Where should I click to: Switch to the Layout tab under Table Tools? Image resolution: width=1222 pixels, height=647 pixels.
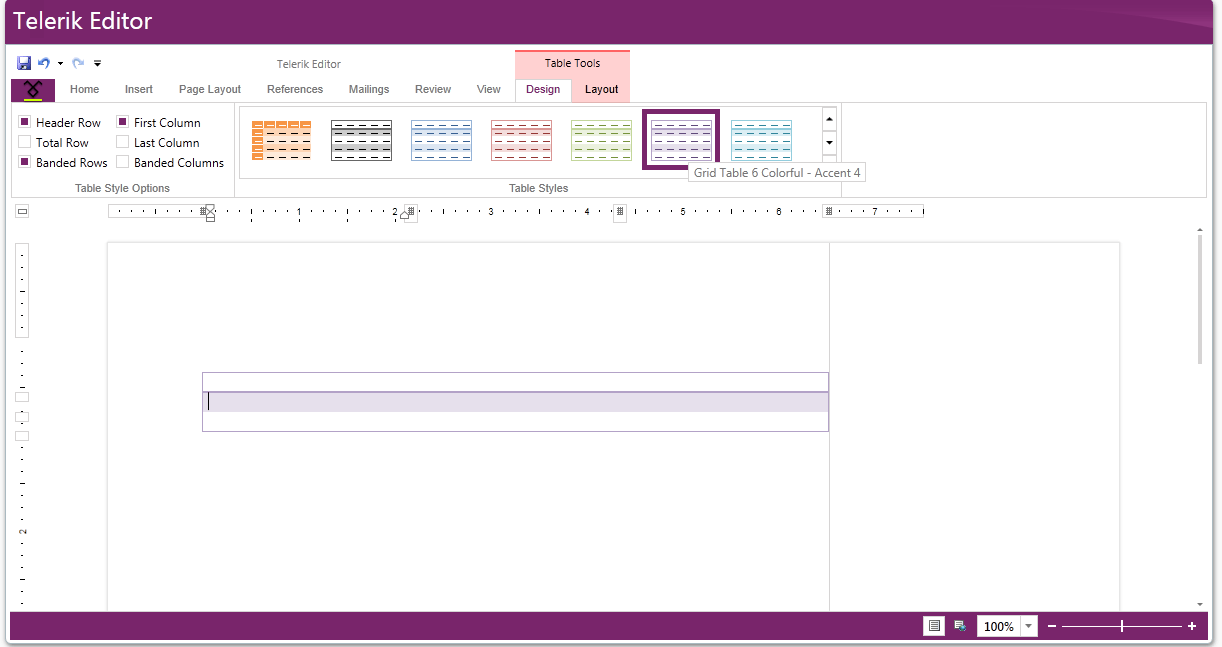(601, 89)
